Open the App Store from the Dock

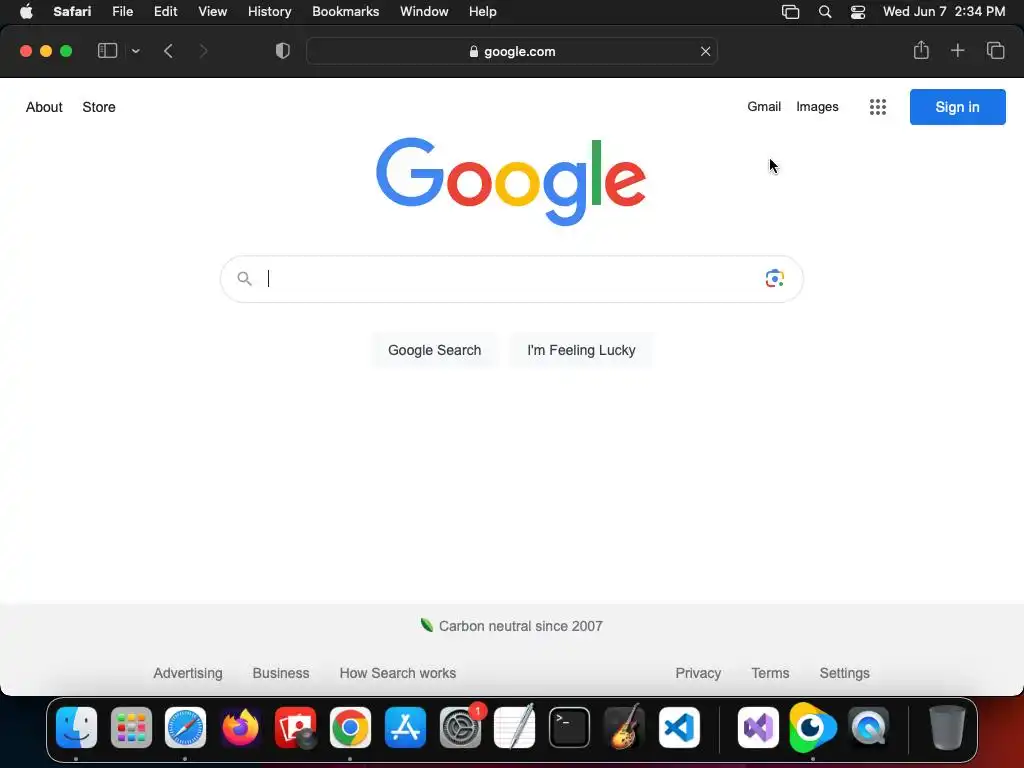point(405,727)
